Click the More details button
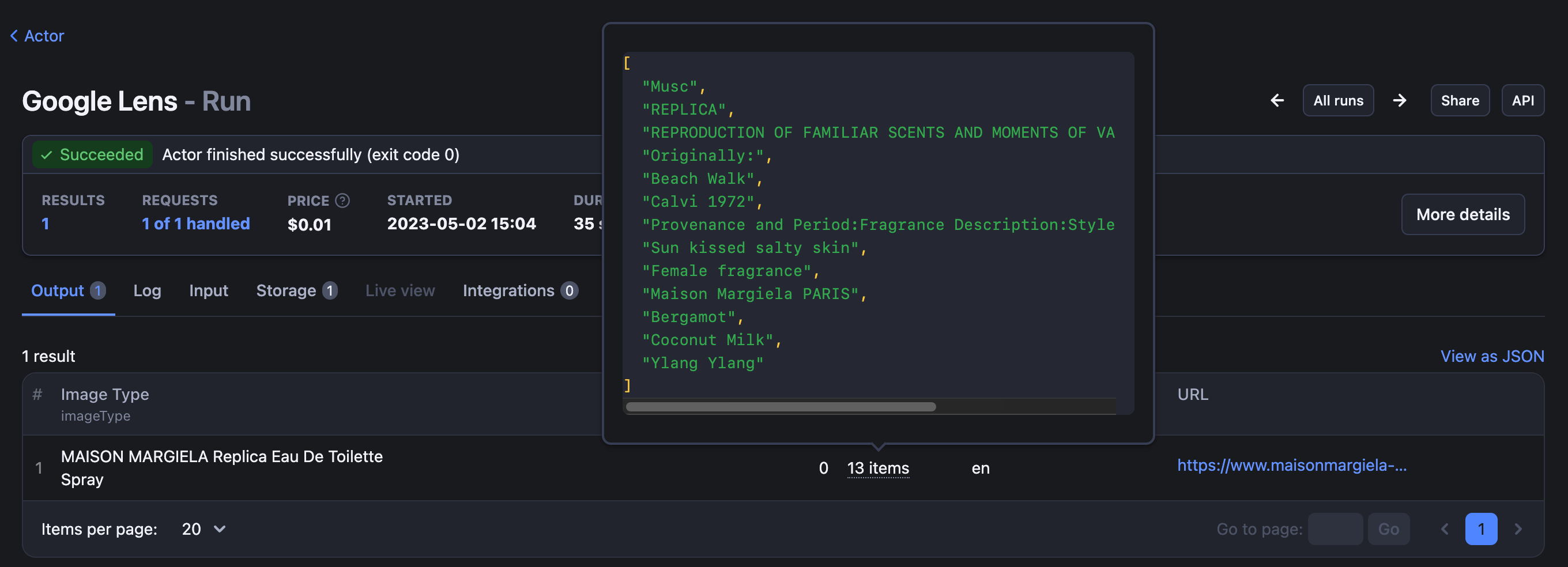The height and width of the screenshot is (567, 1568). (1462, 214)
